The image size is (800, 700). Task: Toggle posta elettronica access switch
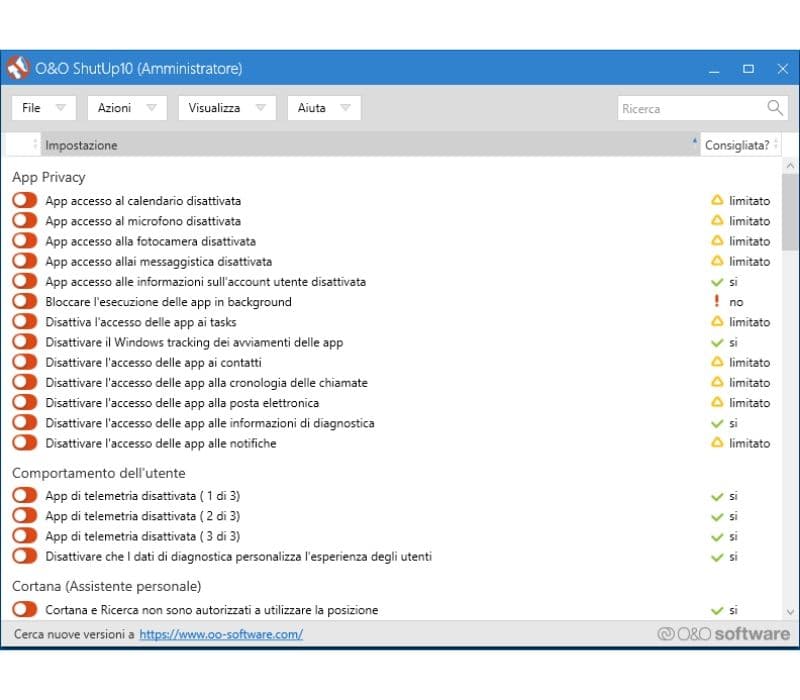tap(25, 402)
